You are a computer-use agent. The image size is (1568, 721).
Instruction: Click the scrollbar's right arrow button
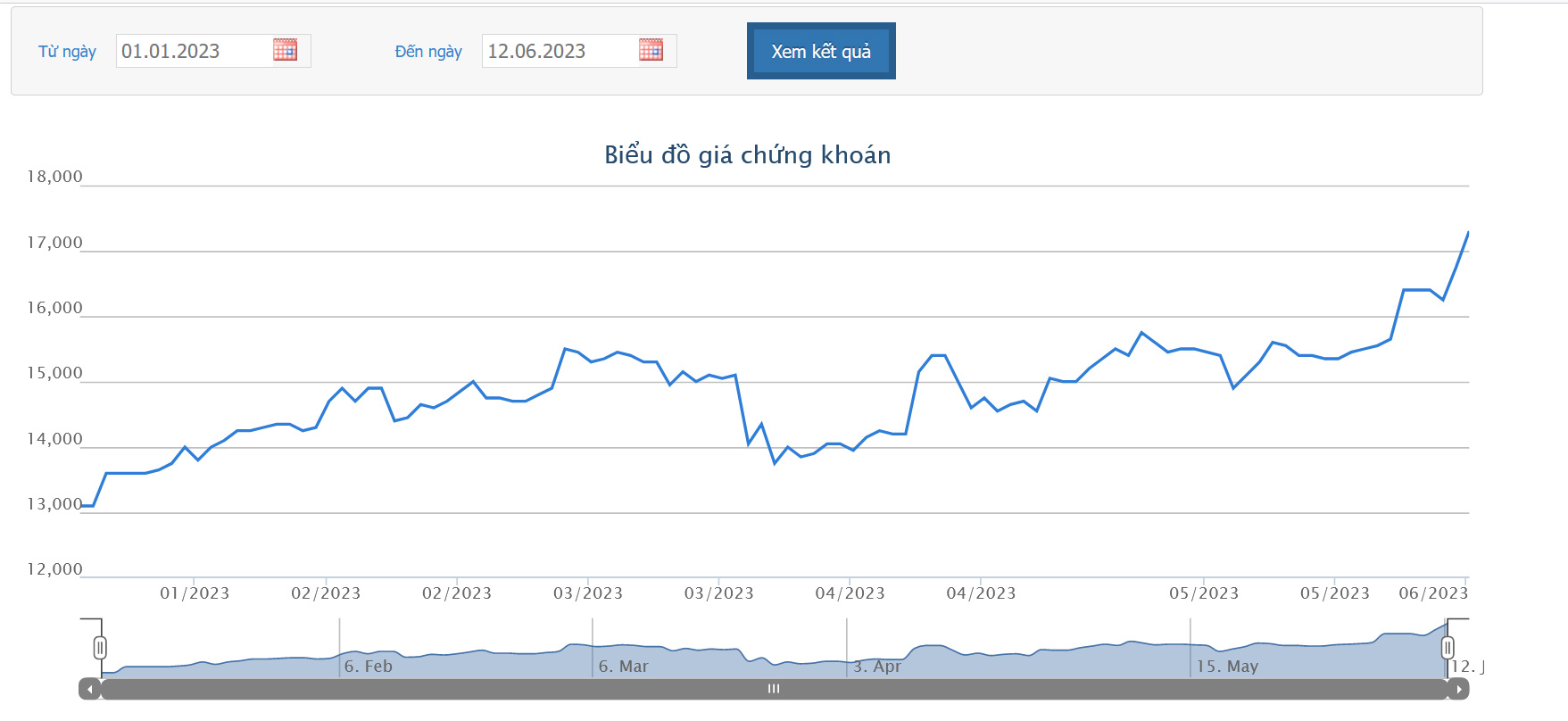(1458, 689)
